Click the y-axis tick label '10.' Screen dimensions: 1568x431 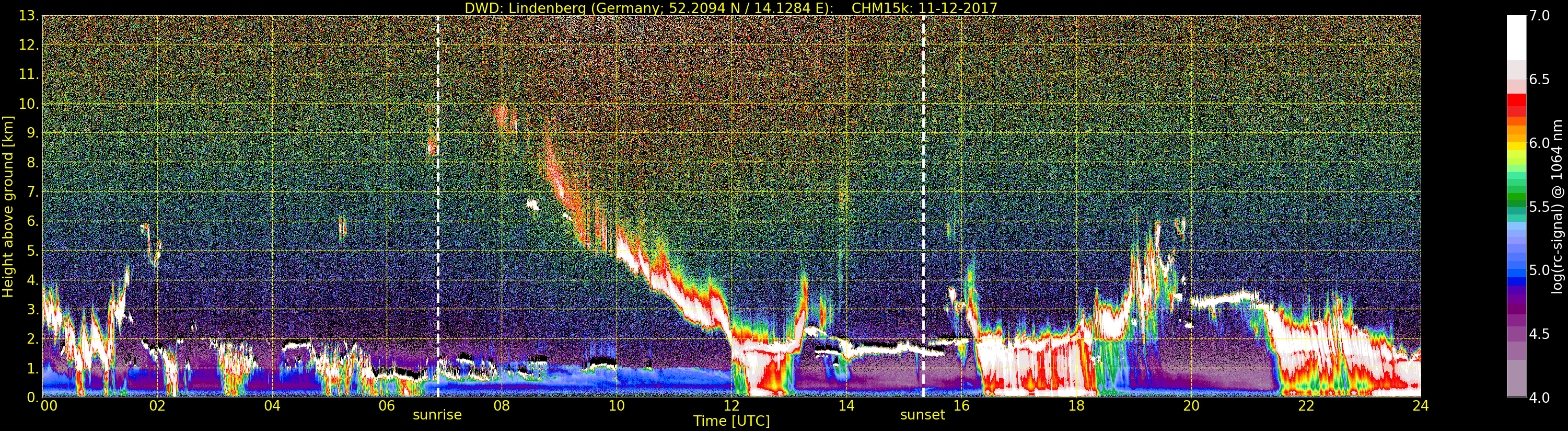tap(29, 104)
